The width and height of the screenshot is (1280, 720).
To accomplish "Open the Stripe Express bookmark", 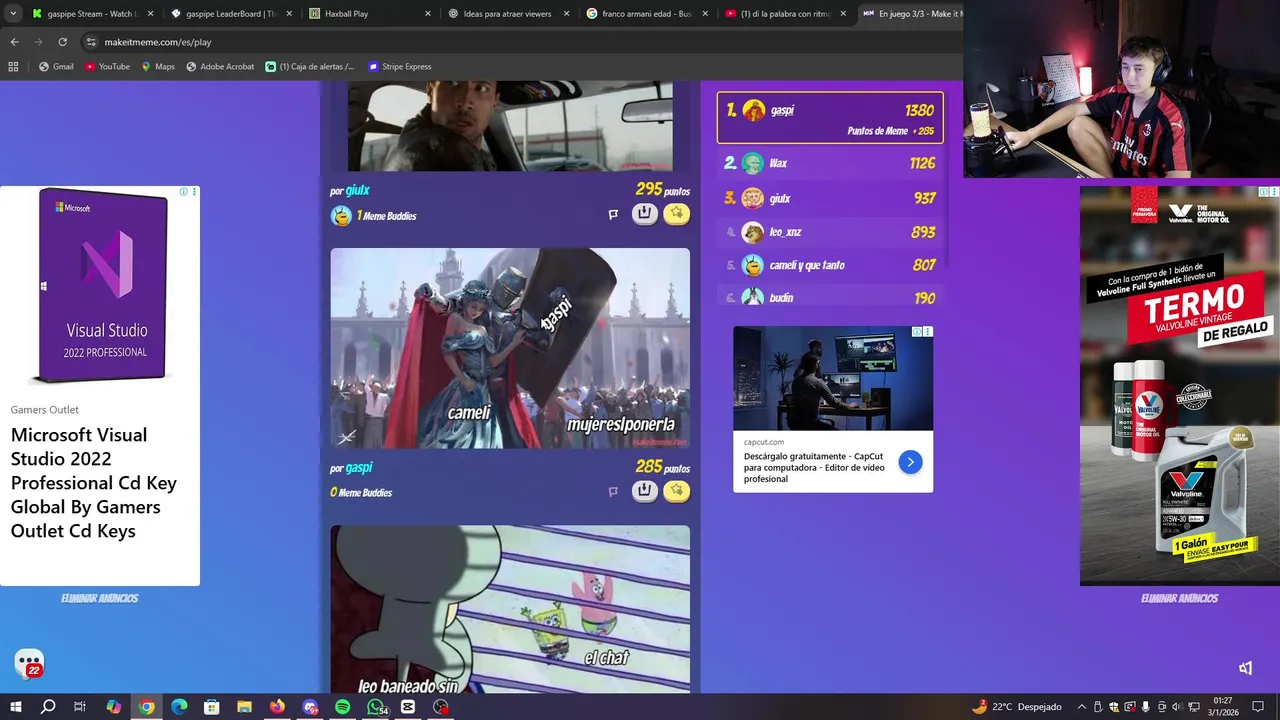I will (400, 67).
